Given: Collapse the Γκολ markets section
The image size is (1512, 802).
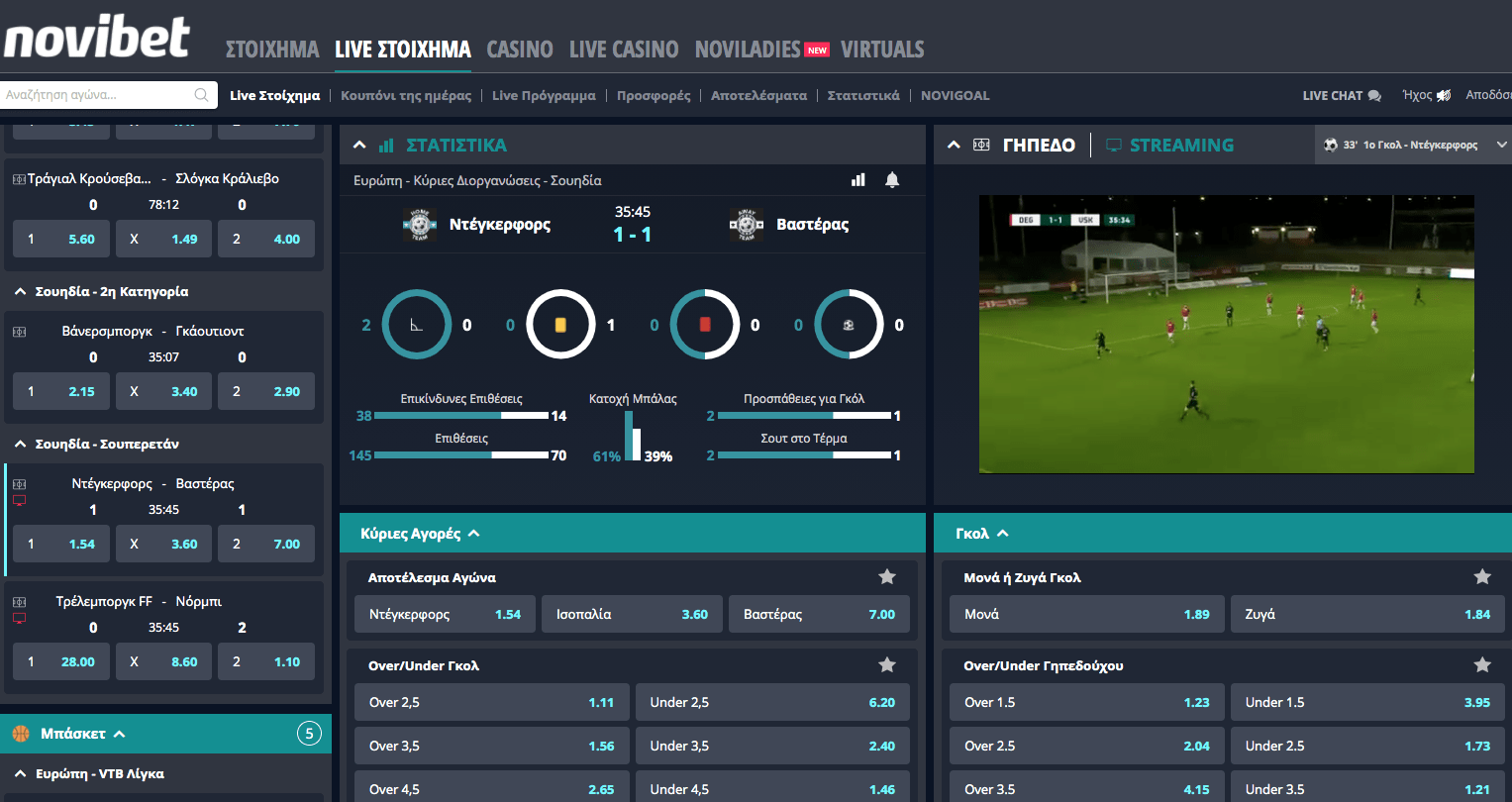Looking at the screenshot, I should pyautogui.click(x=1002, y=533).
